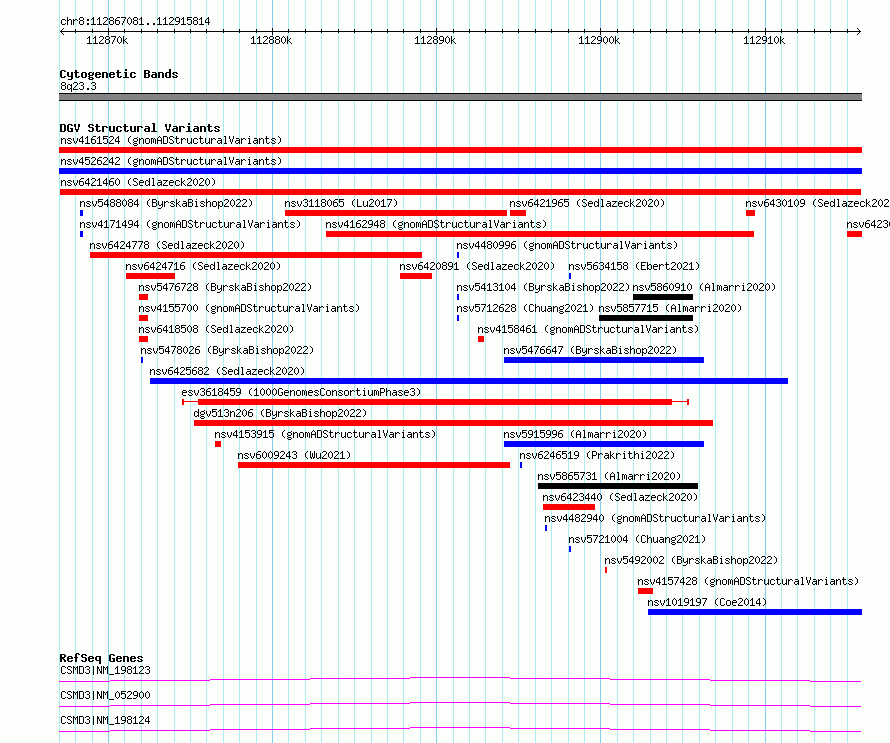Open nsv5413104 (ByrskaBishop2022) label
Image resolution: width=890 pixels, height=743 pixels.
pyautogui.click(x=543, y=287)
